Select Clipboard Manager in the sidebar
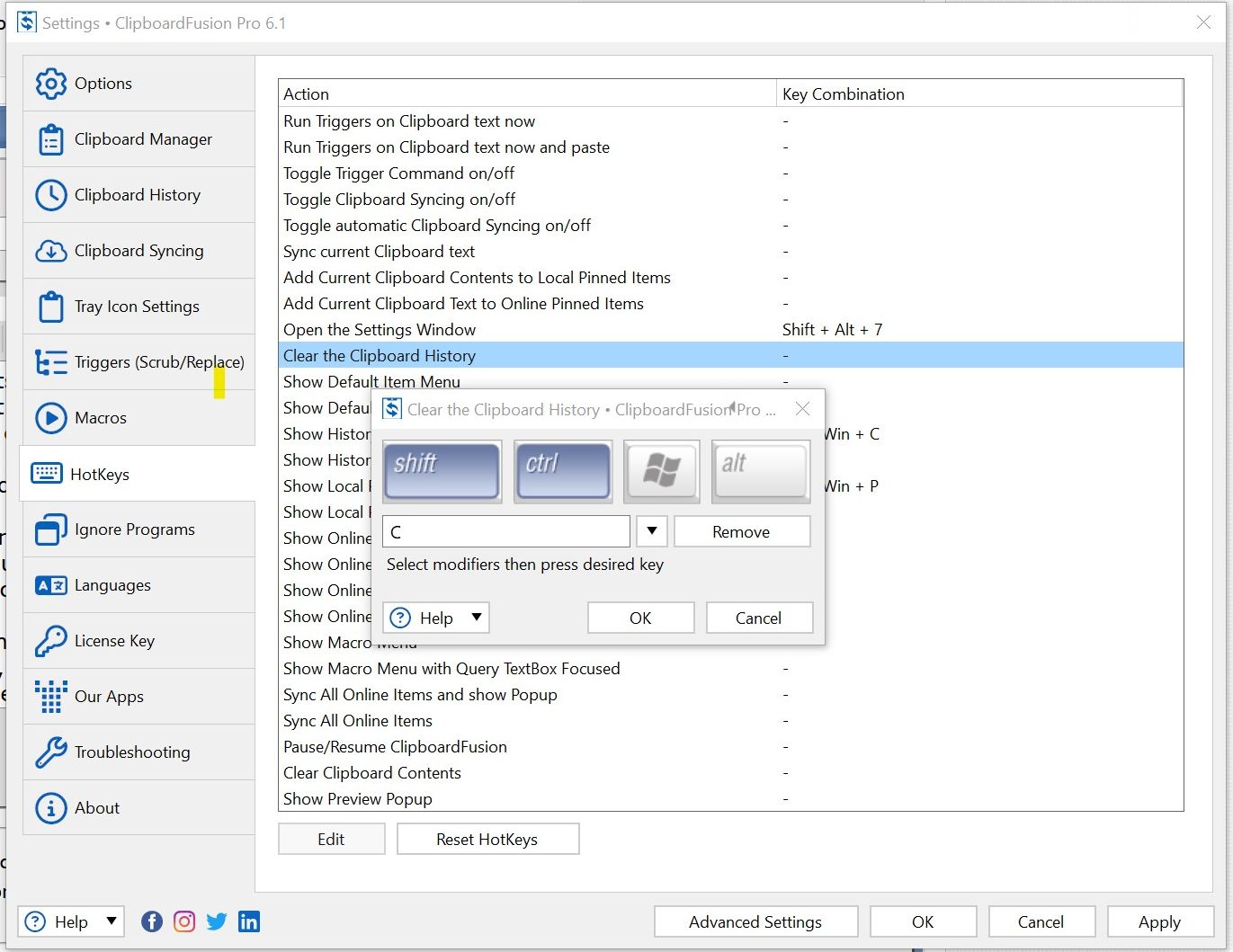The image size is (1233, 952). point(138,139)
